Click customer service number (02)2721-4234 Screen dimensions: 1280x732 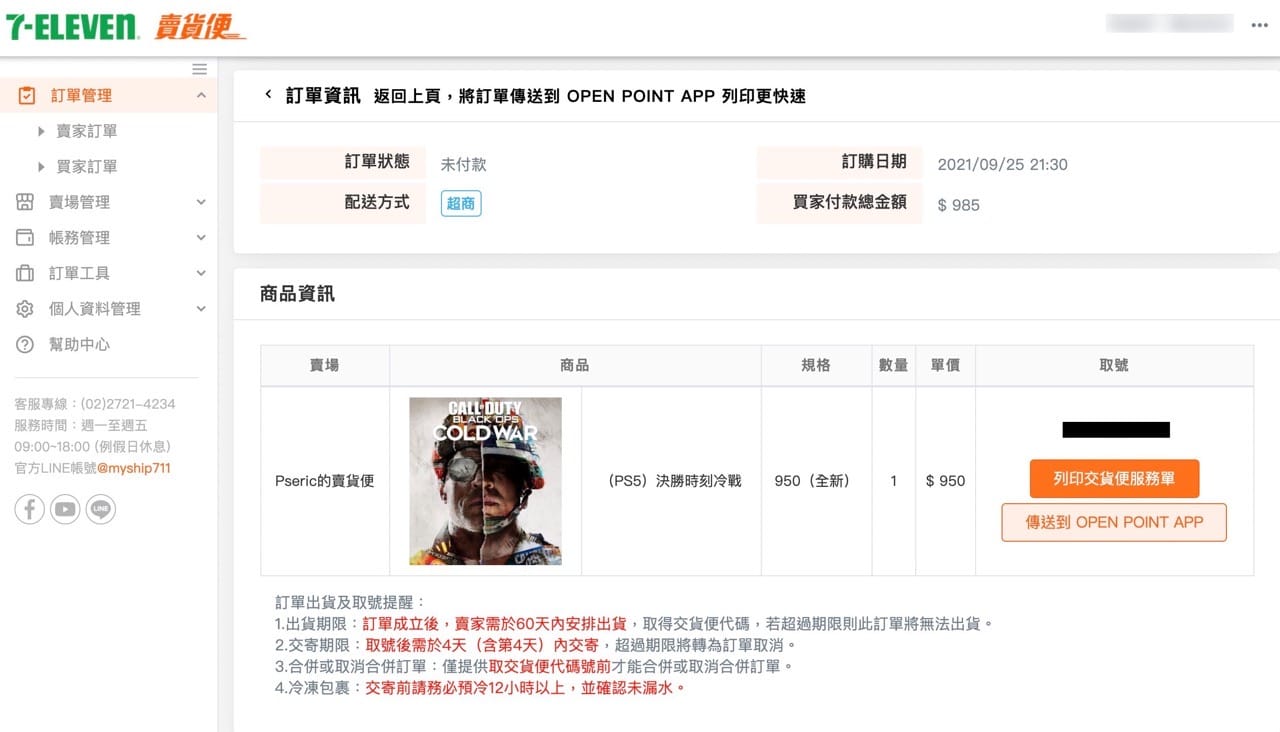click(128, 404)
